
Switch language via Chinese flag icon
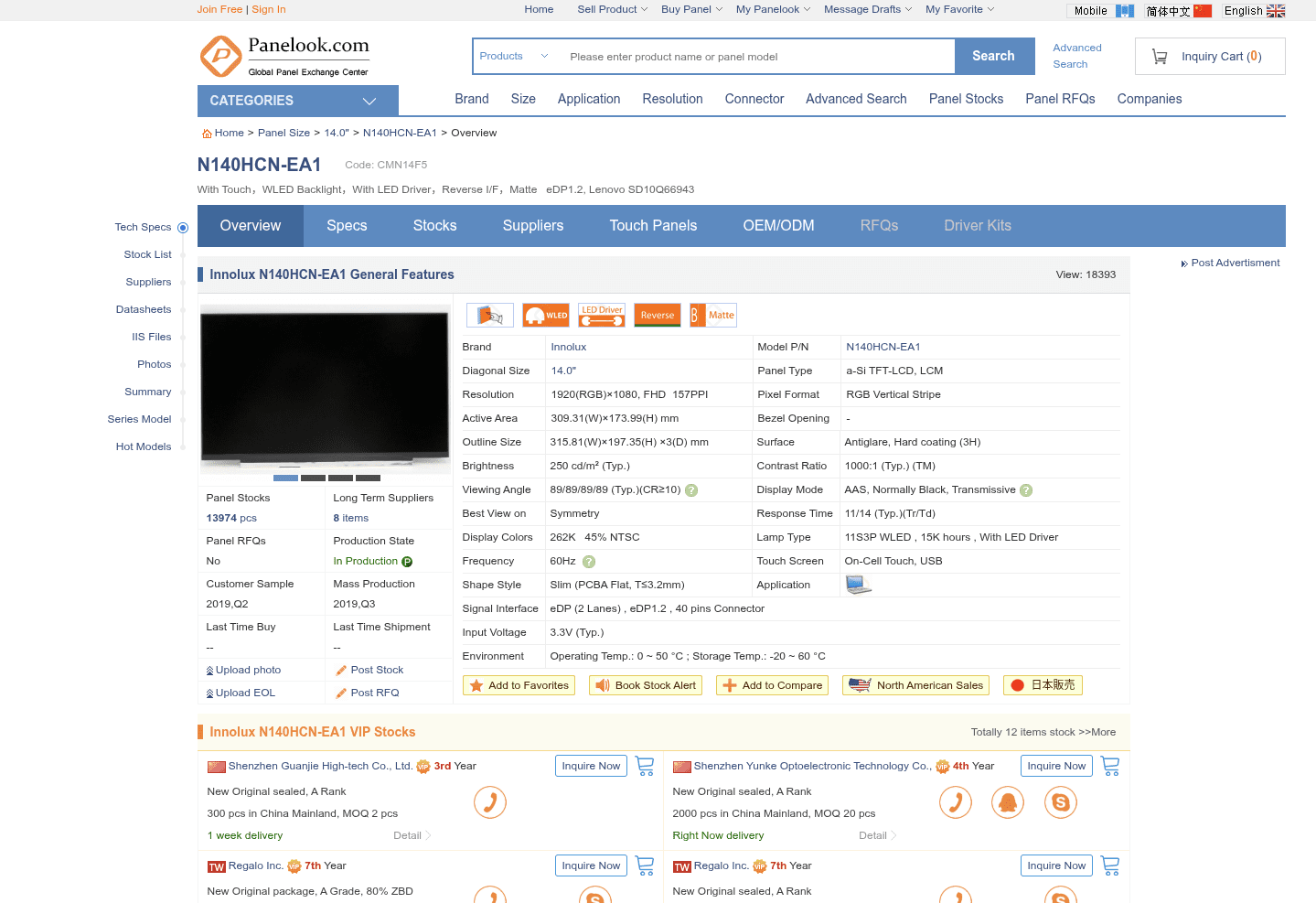tap(1203, 11)
